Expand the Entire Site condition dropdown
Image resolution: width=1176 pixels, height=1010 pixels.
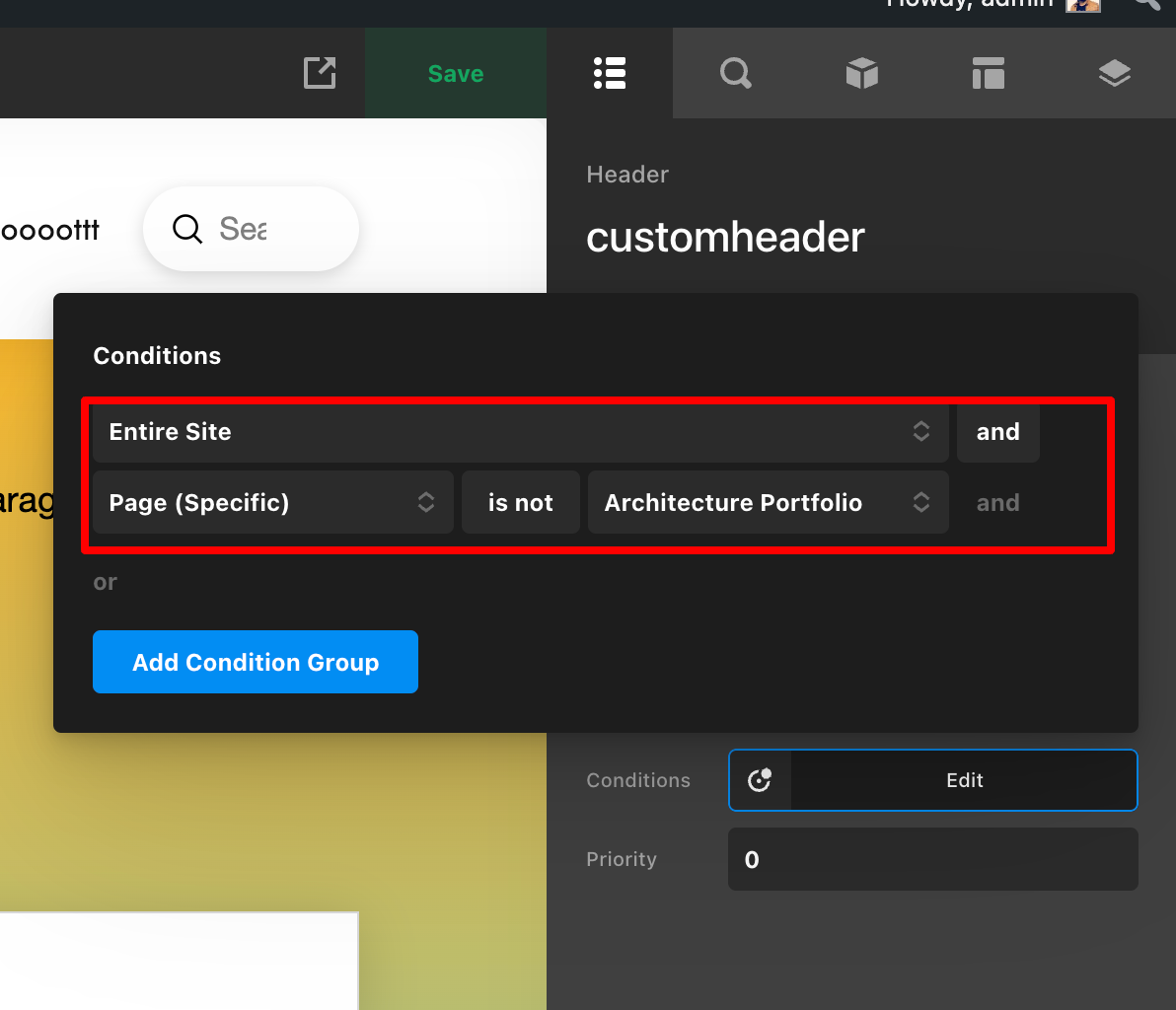[520, 432]
